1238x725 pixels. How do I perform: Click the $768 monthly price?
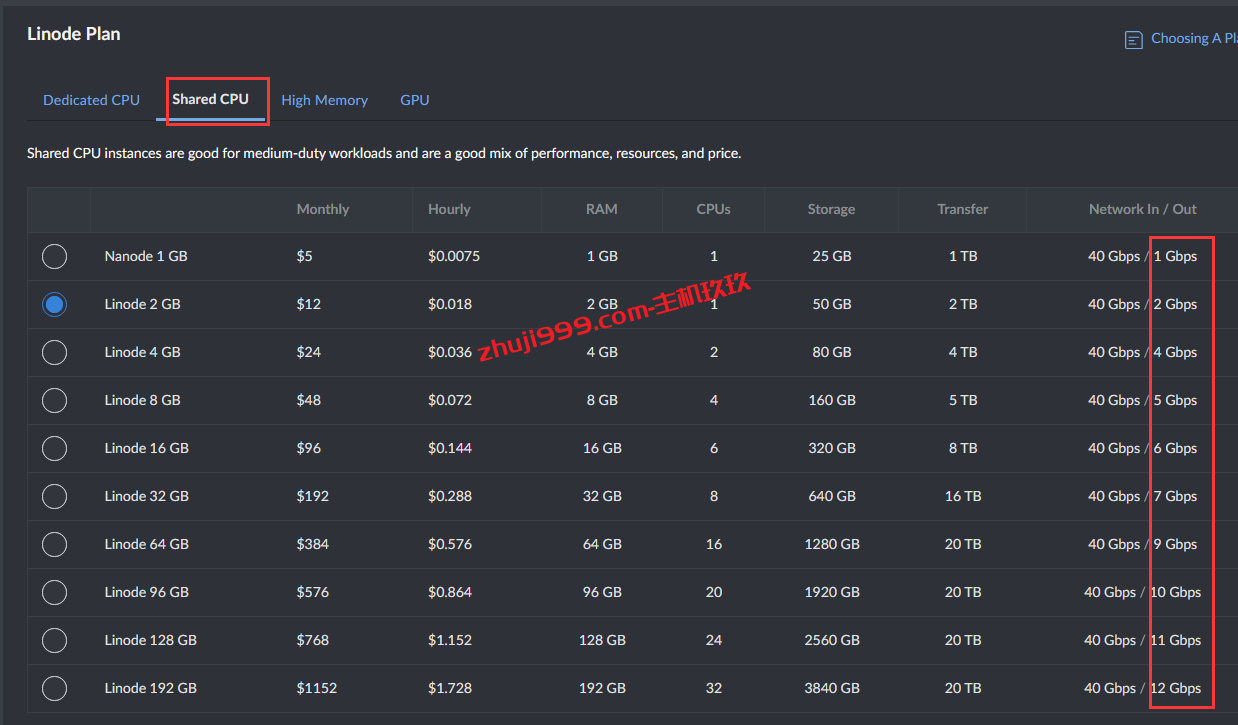pos(313,640)
